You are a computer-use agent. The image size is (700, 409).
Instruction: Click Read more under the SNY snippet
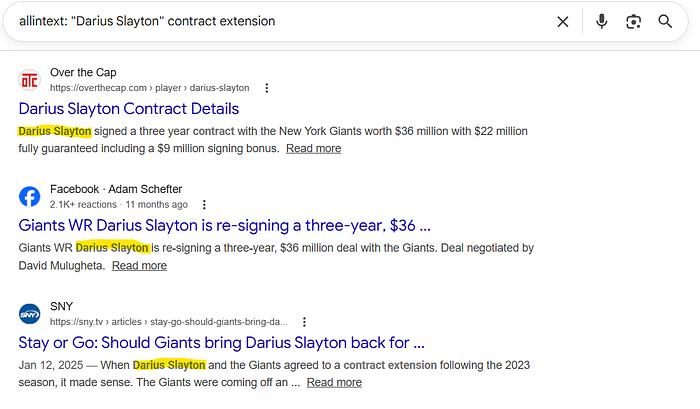click(x=334, y=382)
